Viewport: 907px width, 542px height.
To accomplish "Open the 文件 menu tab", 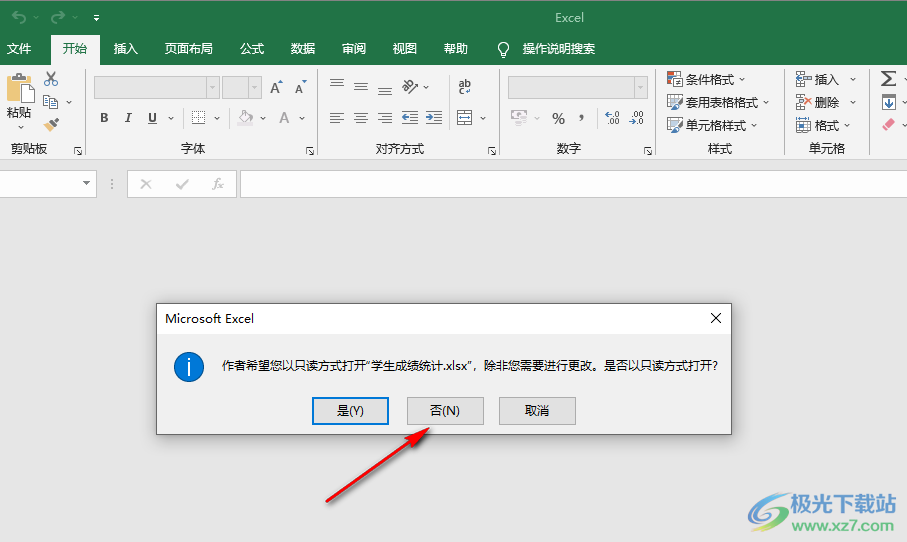I will coord(19,49).
